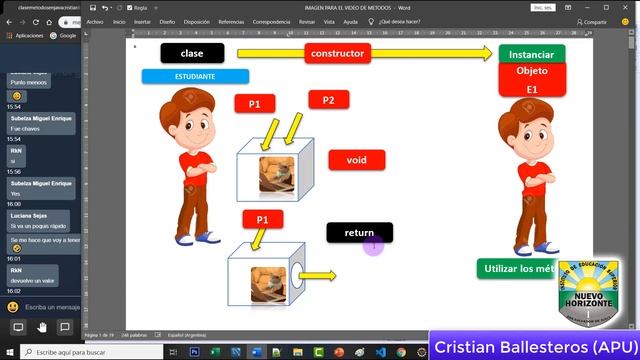The width and height of the screenshot is (640, 360).
Task: Click the Escribe aquí para buscar taskbar search
Action: point(91,352)
